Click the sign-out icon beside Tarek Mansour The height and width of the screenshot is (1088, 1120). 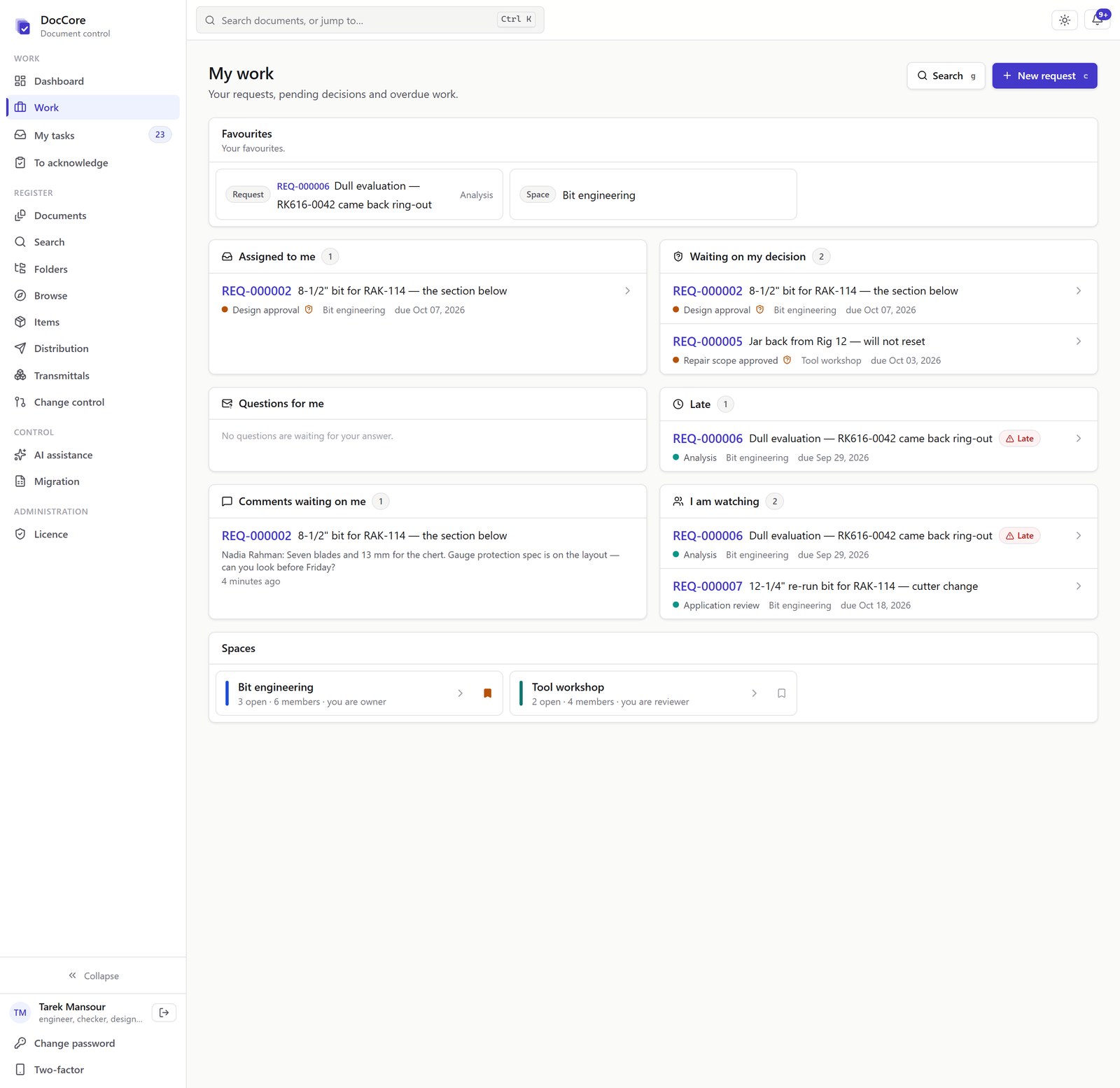164,1012
